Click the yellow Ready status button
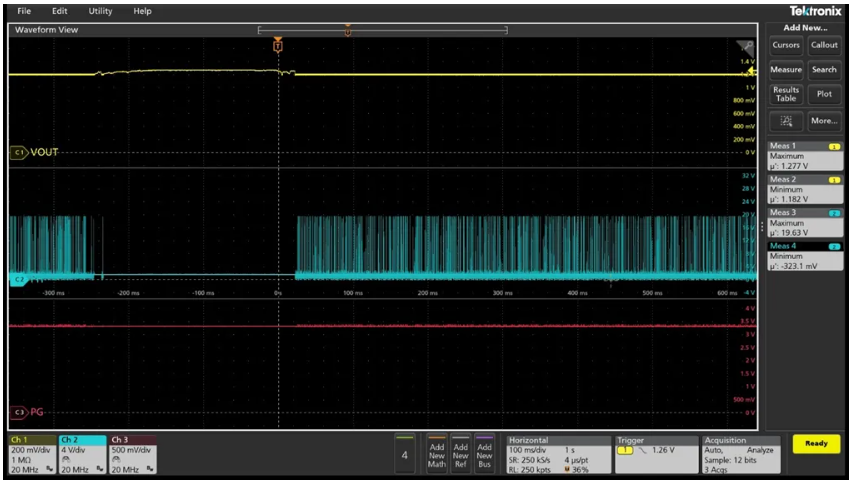 click(x=816, y=445)
